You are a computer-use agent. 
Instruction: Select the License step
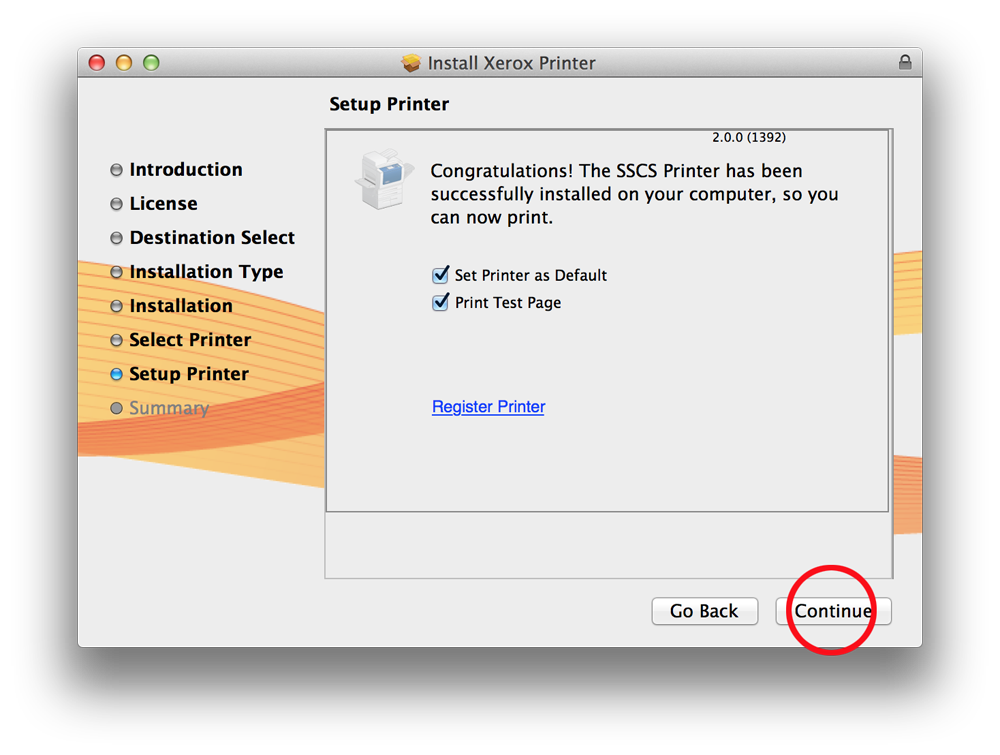point(163,204)
